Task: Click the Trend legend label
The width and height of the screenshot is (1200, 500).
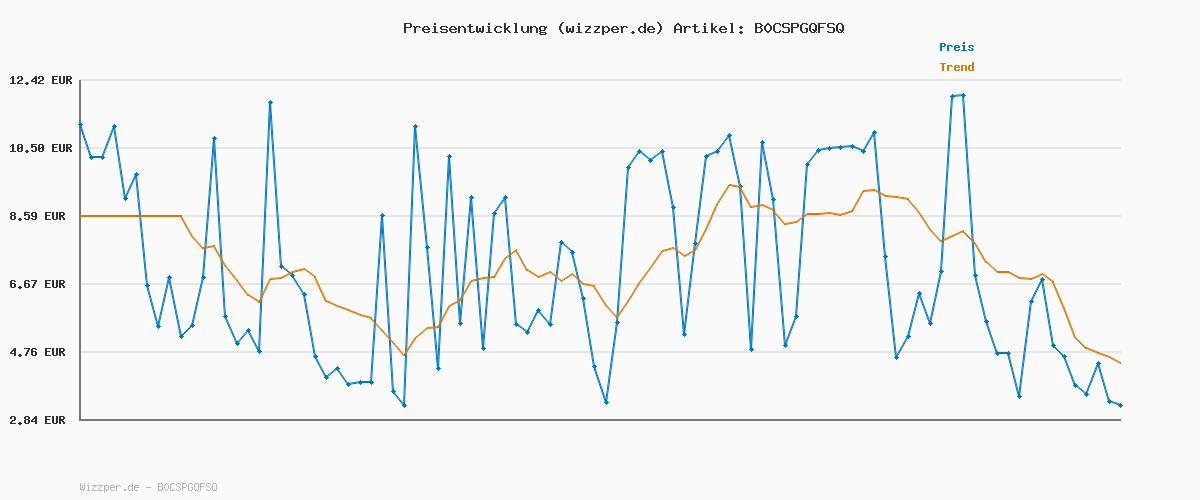Action: click(x=956, y=67)
